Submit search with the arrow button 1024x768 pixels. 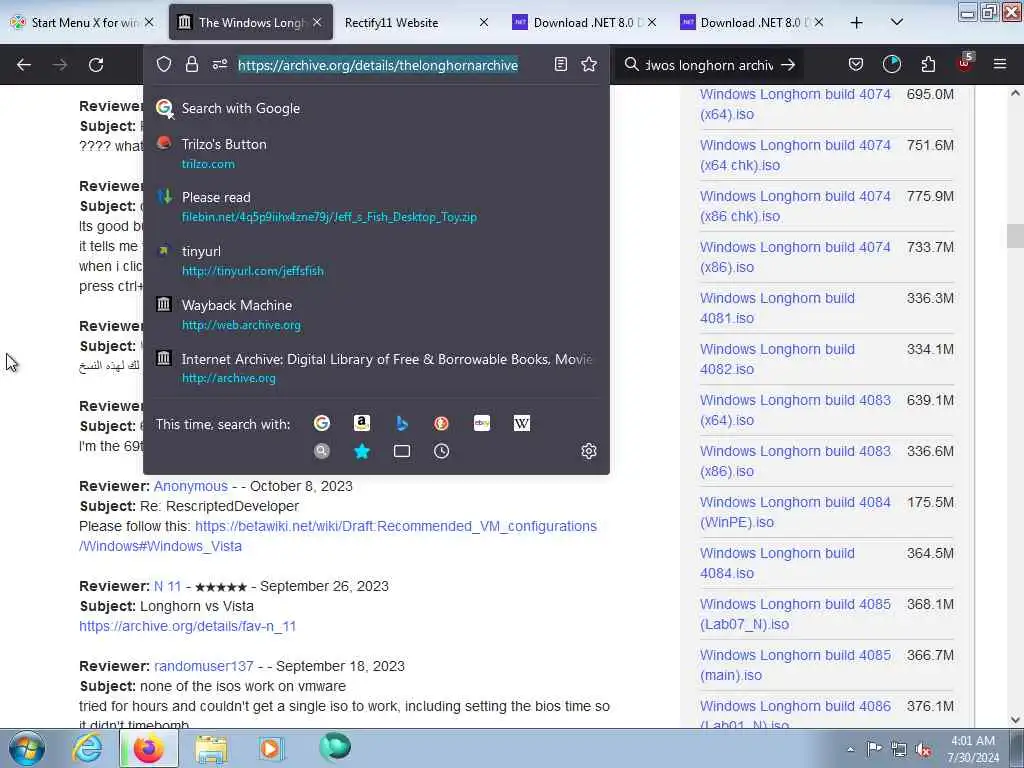788,65
